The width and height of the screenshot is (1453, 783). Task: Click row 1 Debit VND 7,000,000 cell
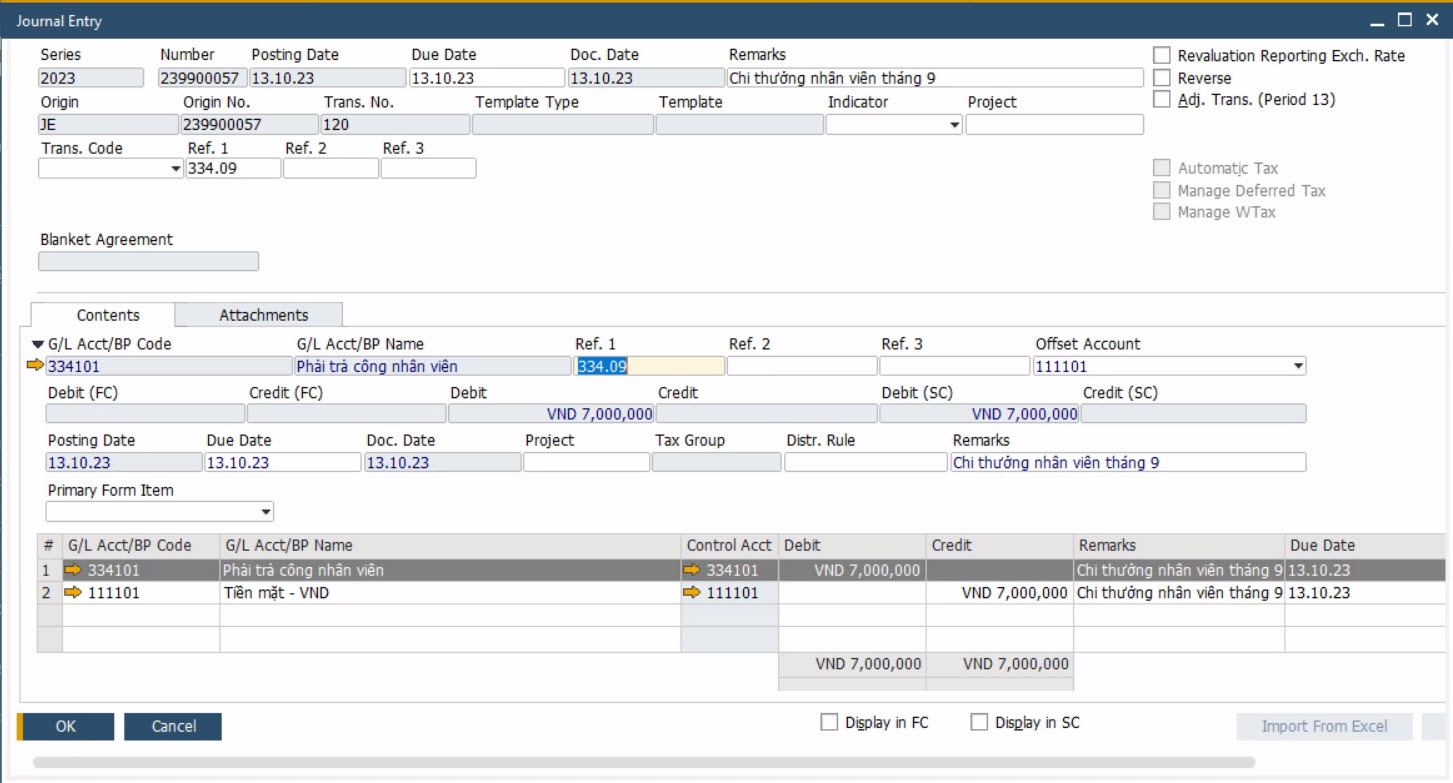(852, 570)
